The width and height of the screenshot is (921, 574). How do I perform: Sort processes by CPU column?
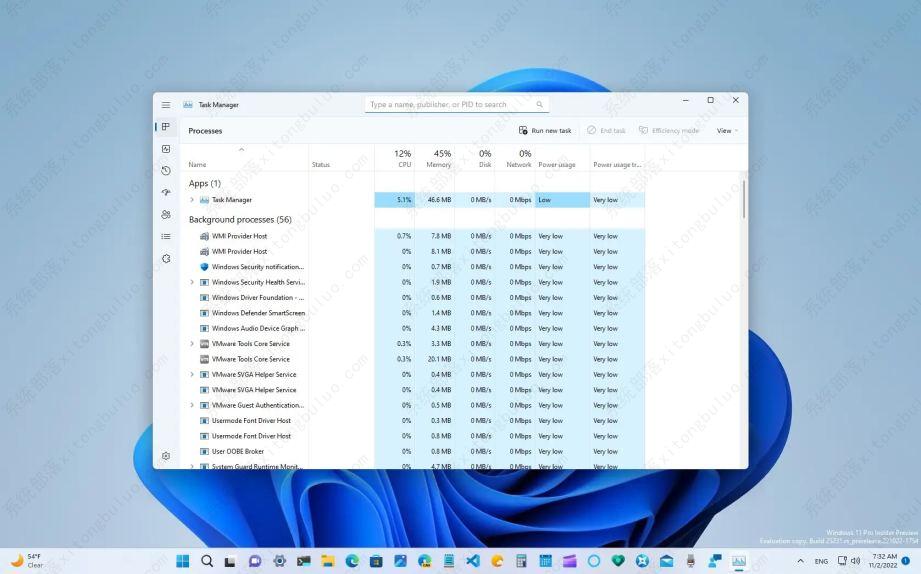point(404,159)
